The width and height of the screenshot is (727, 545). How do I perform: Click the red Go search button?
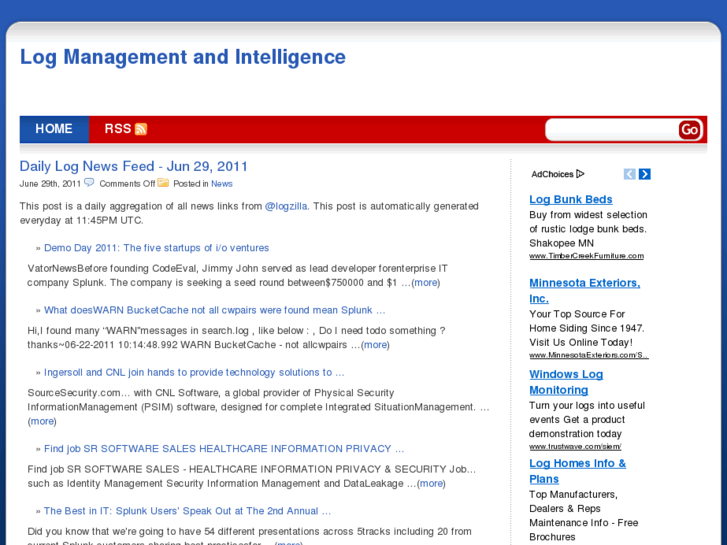pos(689,129)
